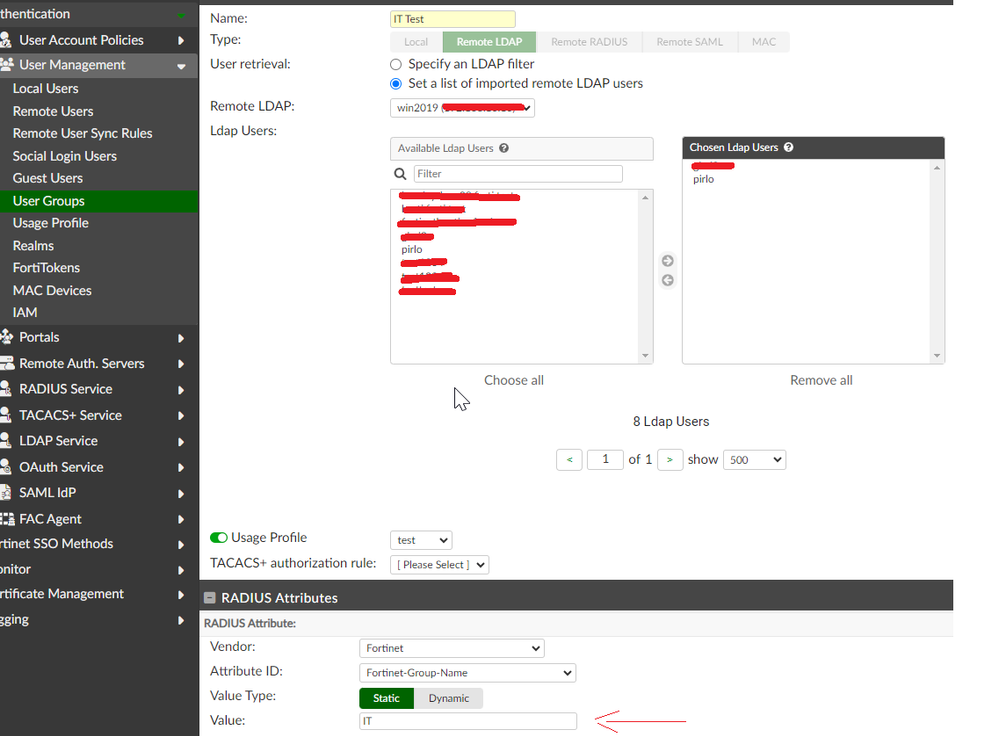999x736 pixels.
Task: Expand the FAC Agent submenu arrow
Action: point(181,519)
